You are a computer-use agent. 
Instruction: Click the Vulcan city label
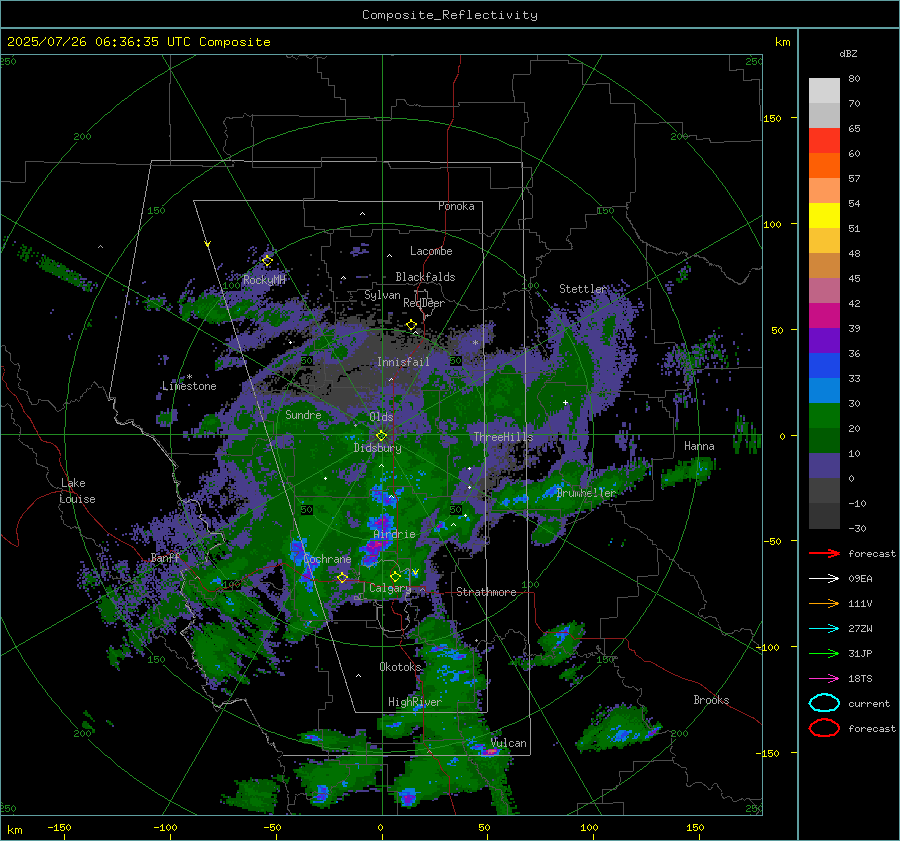508,743
